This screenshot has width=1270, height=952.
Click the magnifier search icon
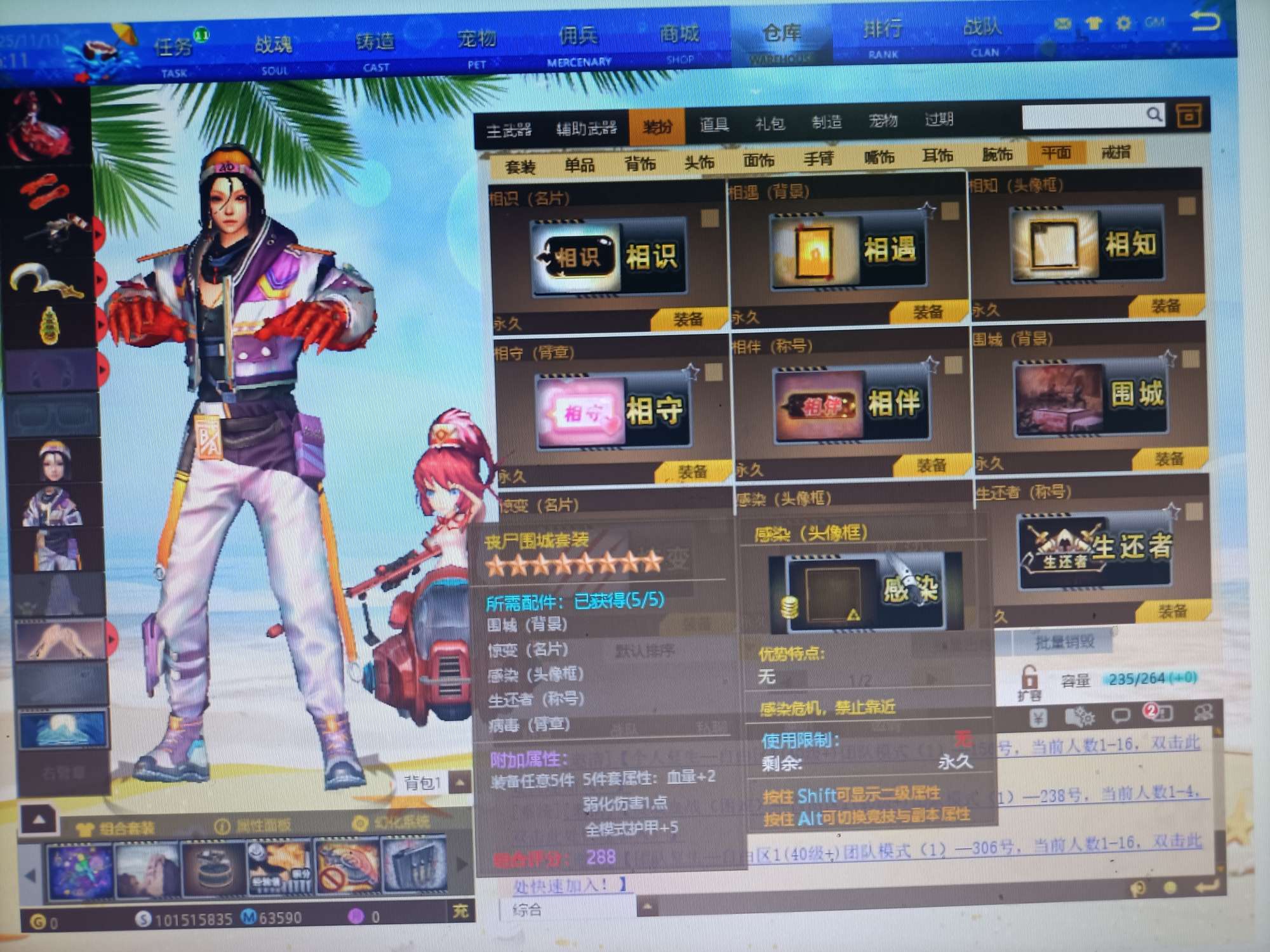1154,115
